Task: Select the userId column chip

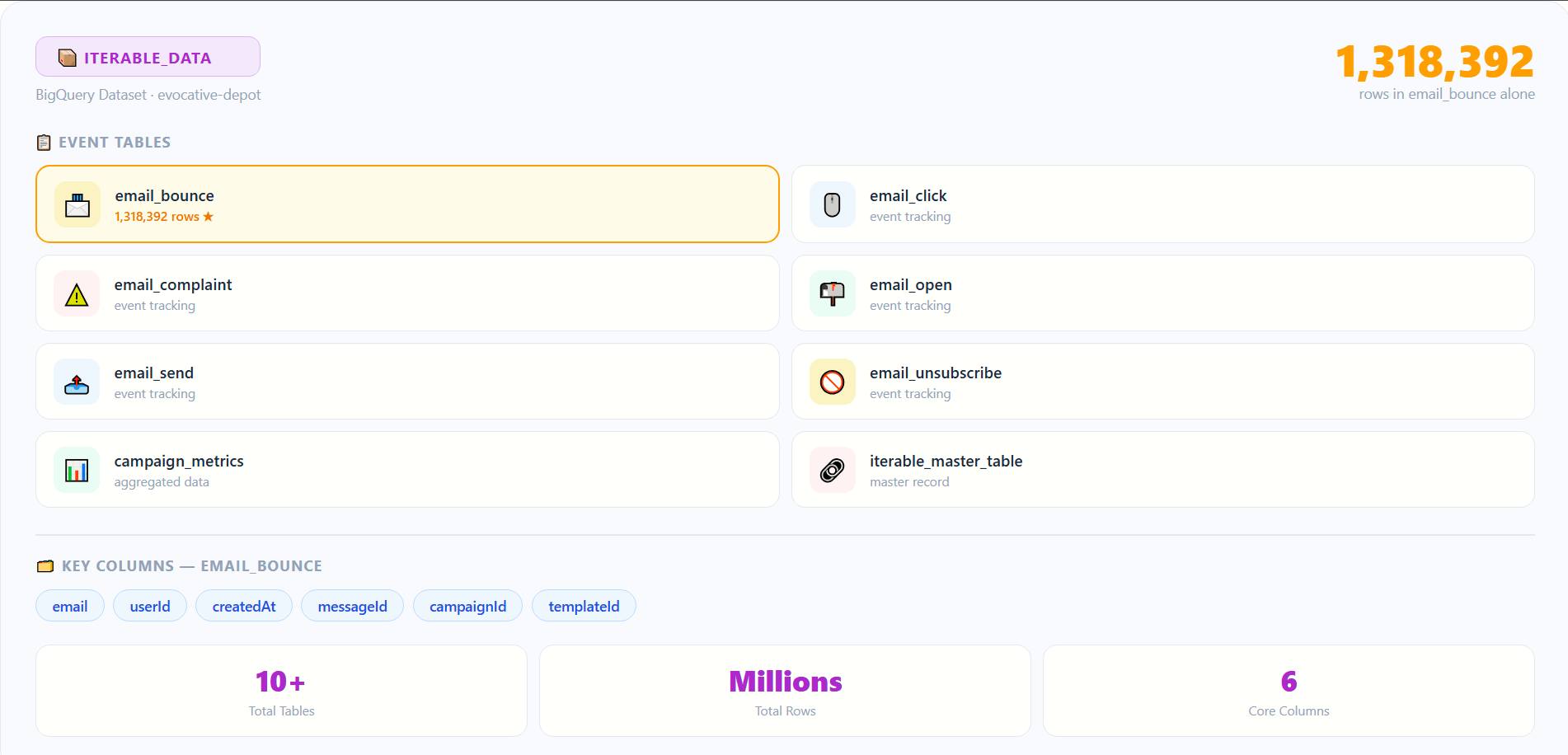Action: point(150,606)
